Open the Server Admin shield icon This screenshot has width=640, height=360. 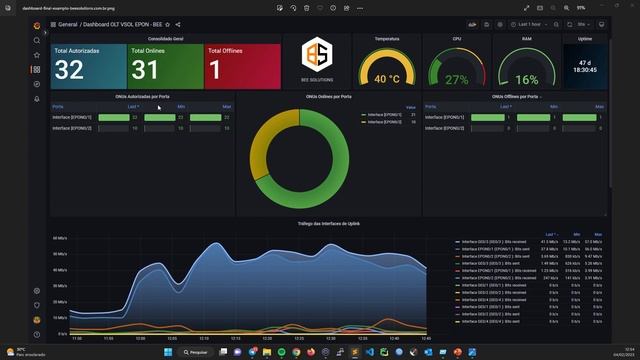(x=37, y=305)
